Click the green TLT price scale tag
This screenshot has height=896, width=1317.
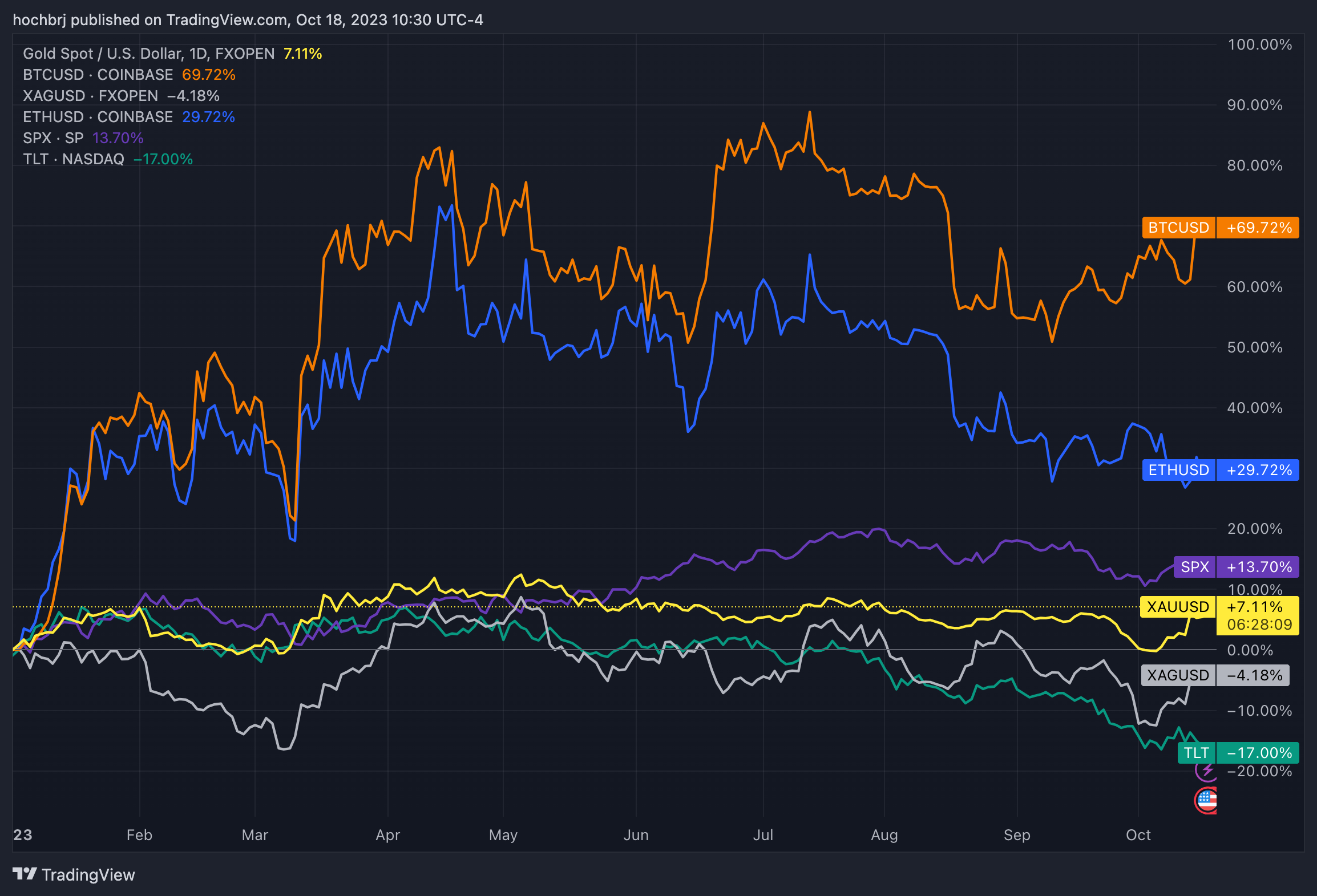point(1197,753)
